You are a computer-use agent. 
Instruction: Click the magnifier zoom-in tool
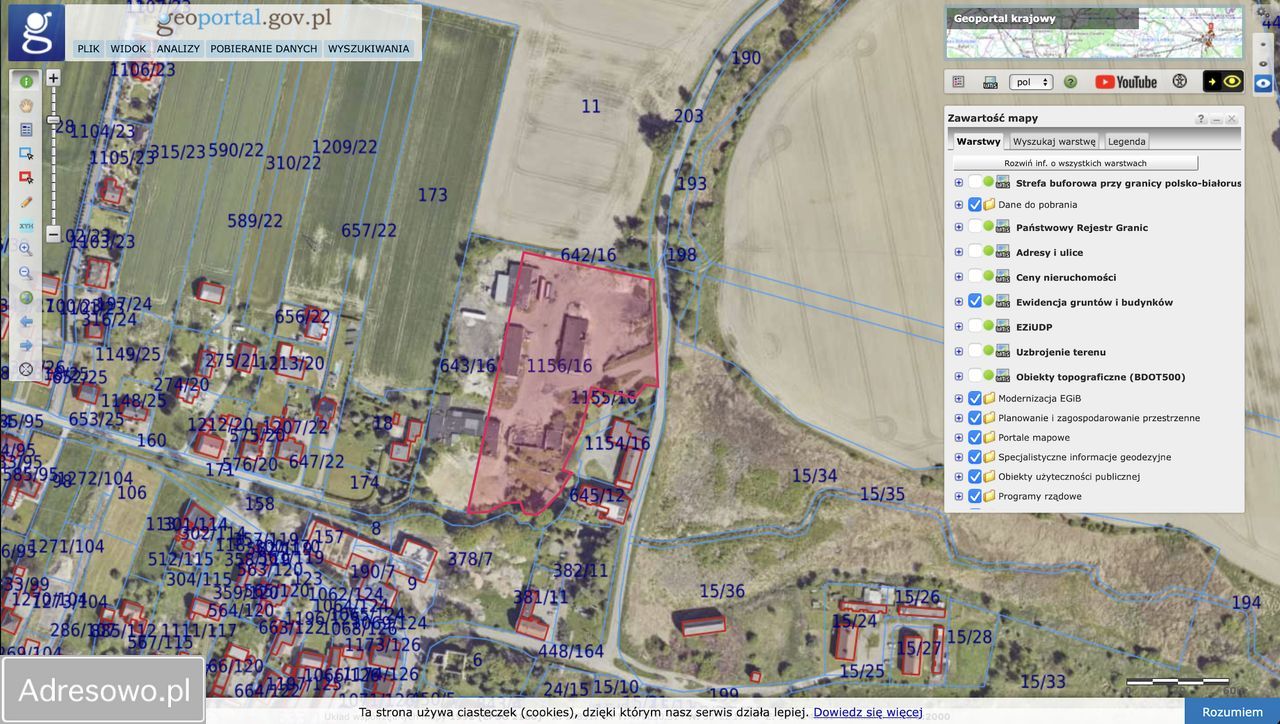click(26, 249)
